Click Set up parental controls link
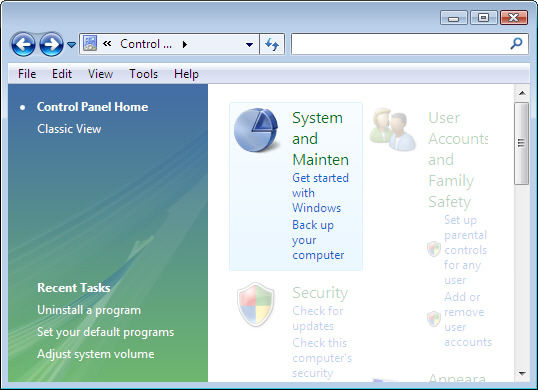Viewport: 538px width, 390px height. pyautogui.click(x=465, y=250)
